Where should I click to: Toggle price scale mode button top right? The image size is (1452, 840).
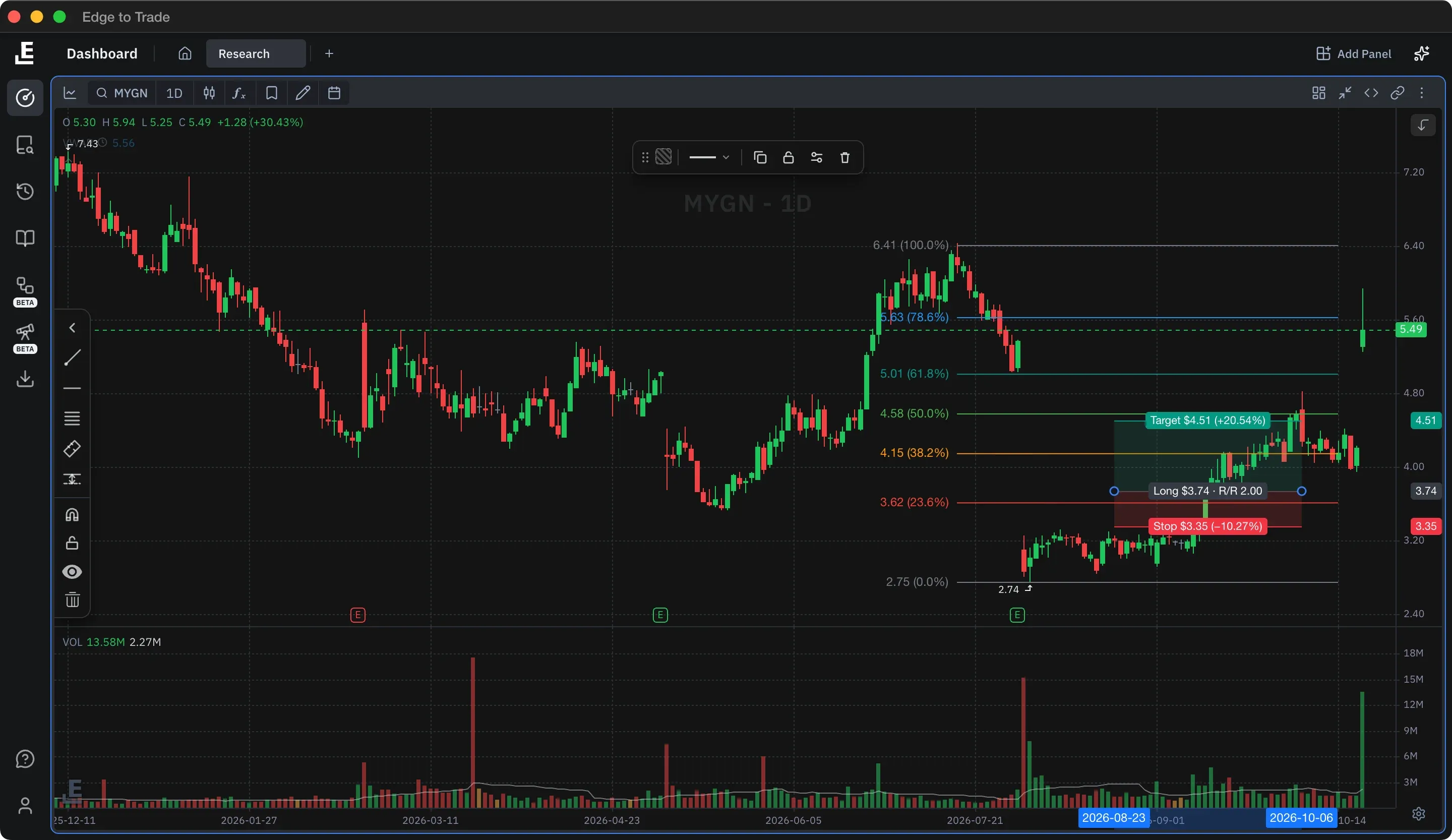(1423, 125)
